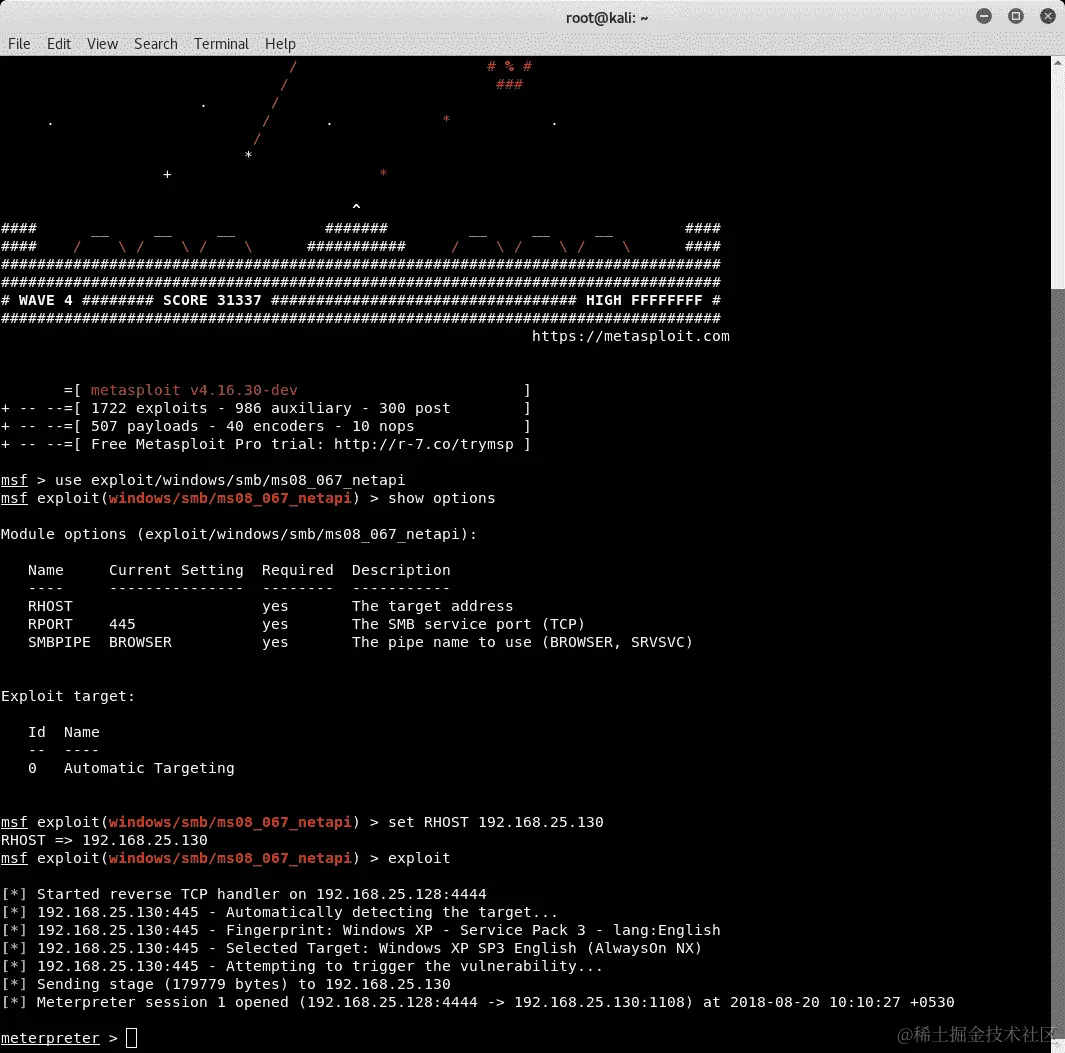Click 'The SMB service port (TCP)' description
1065x1053 pixels.
(x=468, y=624)
